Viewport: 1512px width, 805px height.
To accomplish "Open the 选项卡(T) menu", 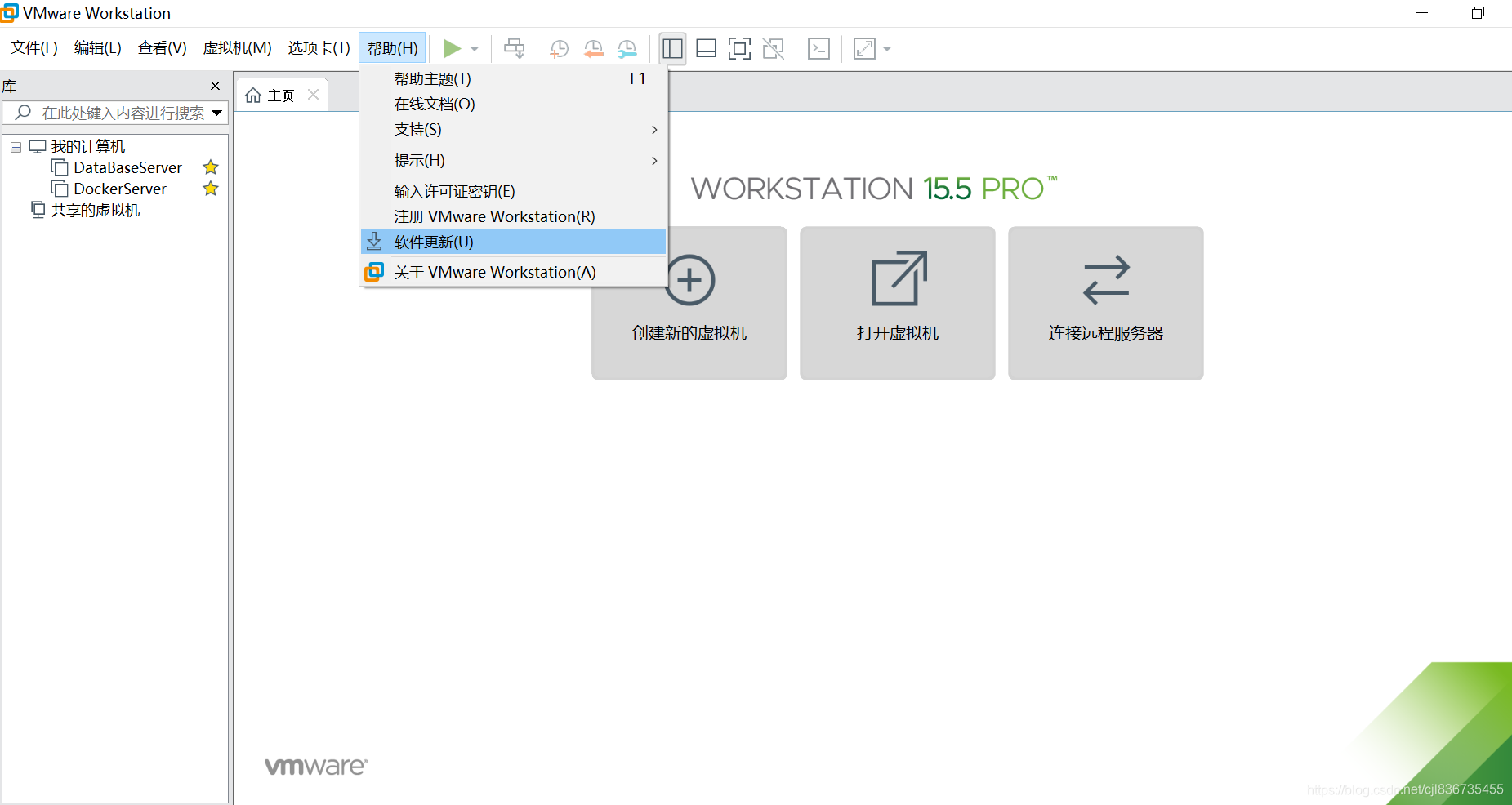I will pyautogui.click(x=319, y=48).
